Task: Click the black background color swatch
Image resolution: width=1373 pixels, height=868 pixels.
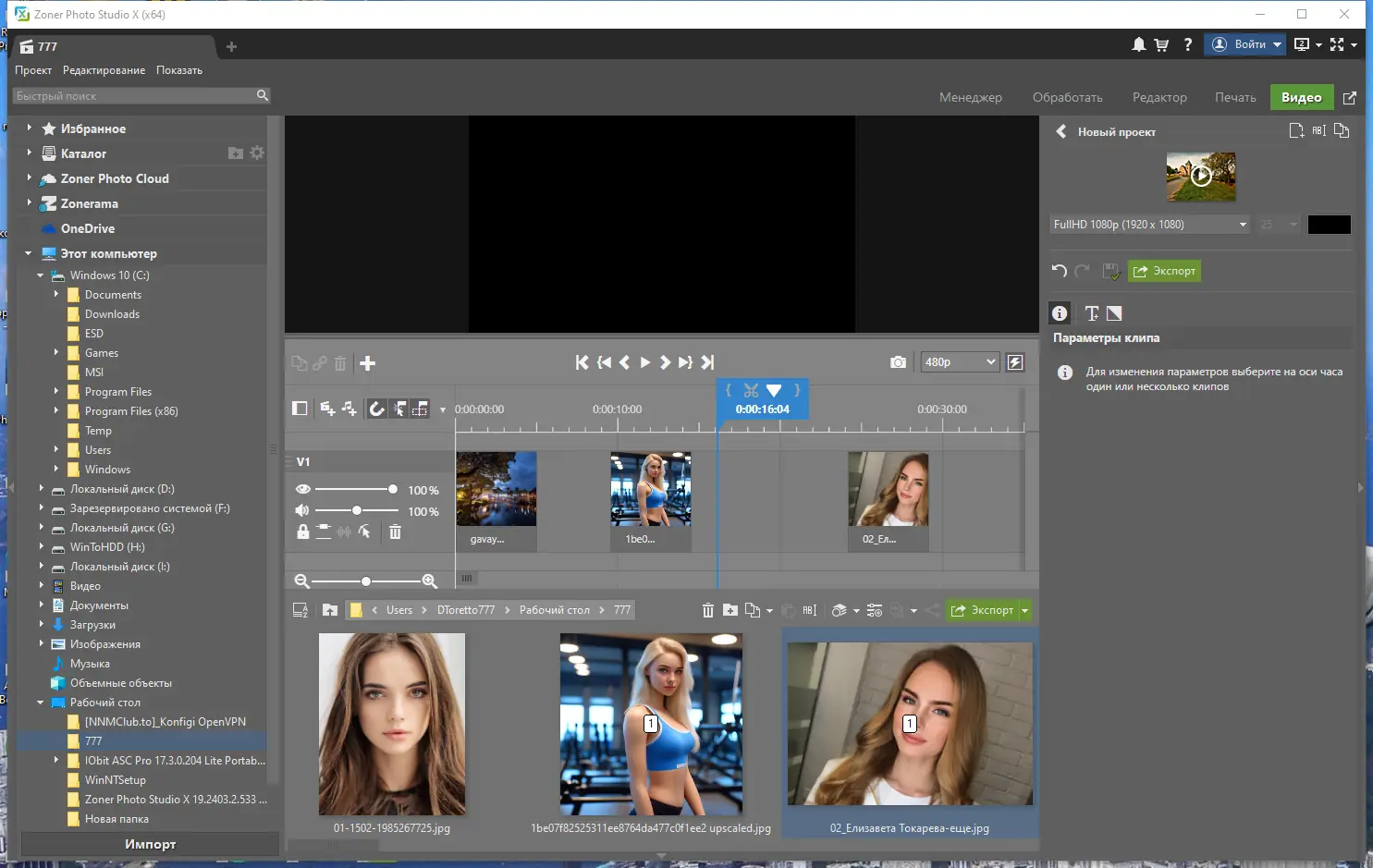Action: pos(1329,225)
